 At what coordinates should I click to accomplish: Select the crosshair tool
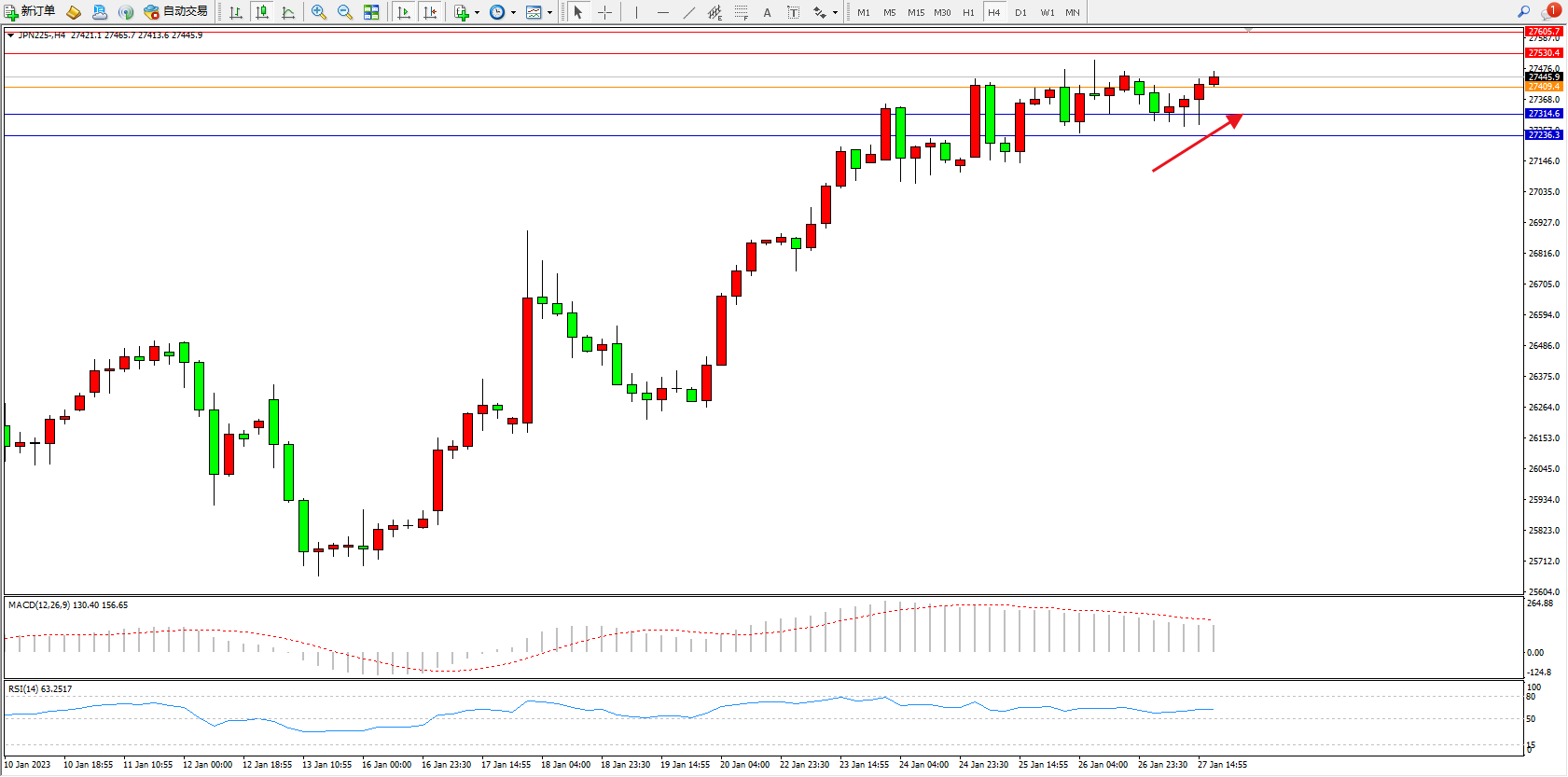coord(604,12)
